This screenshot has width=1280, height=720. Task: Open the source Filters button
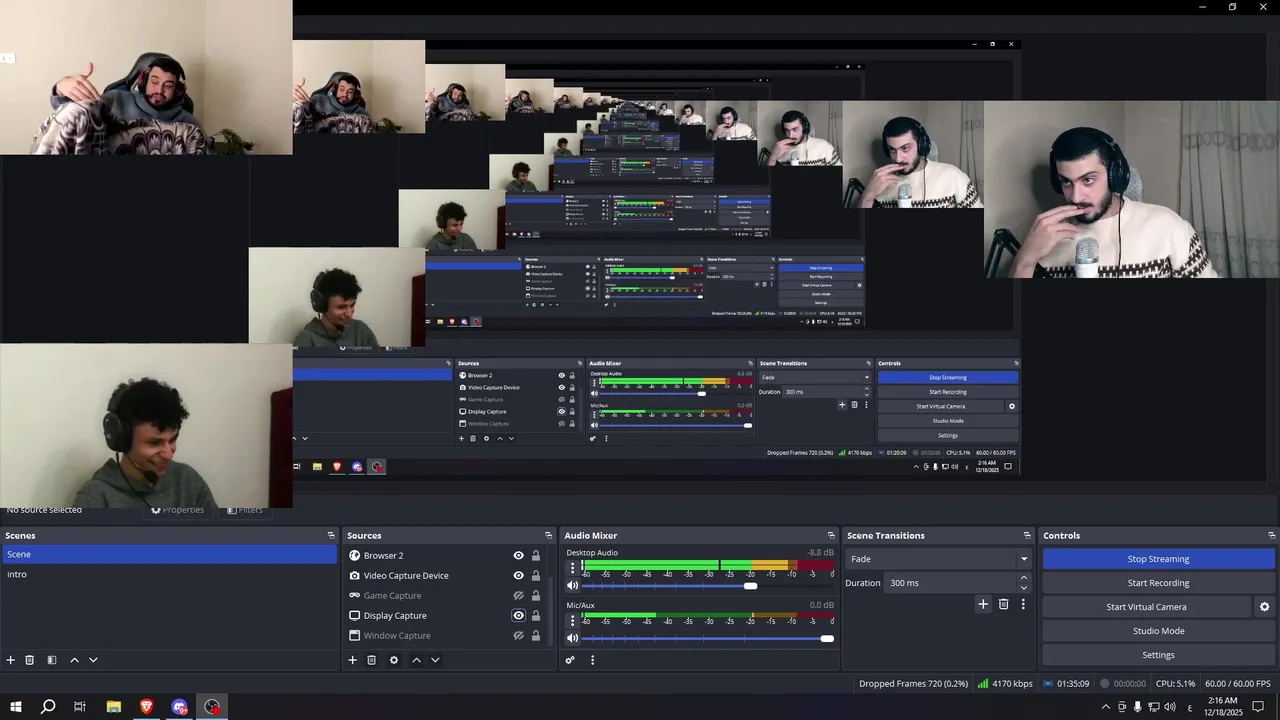pyautogui.click(x=245, y=510)
